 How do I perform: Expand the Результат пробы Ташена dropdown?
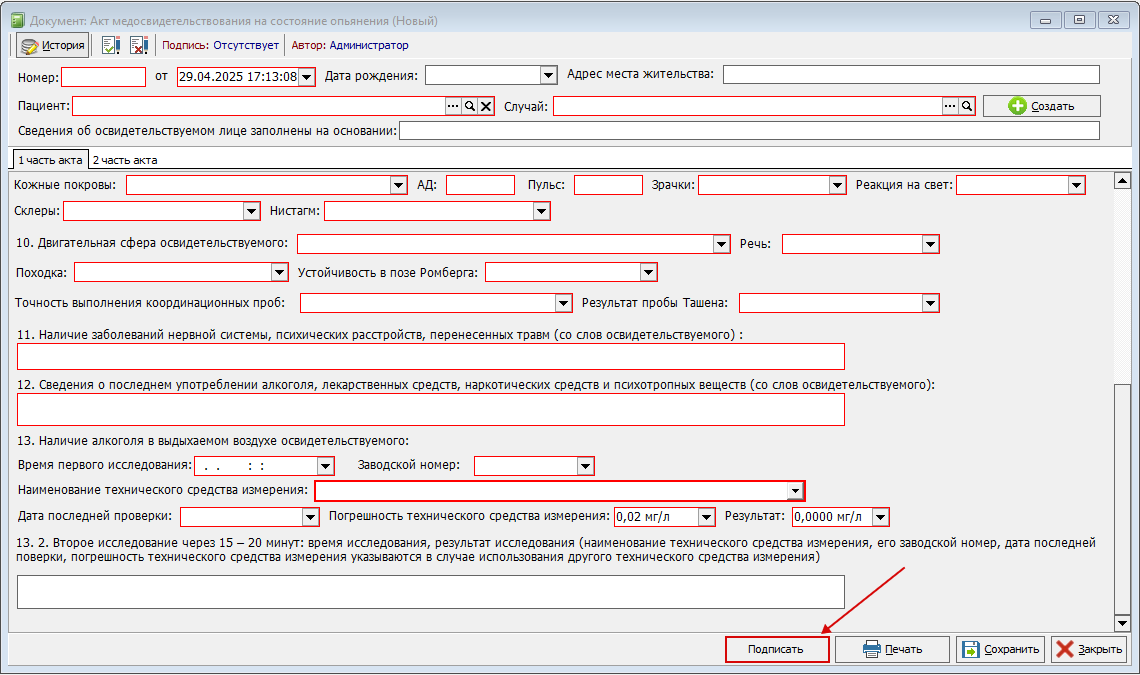click(931, 303)
